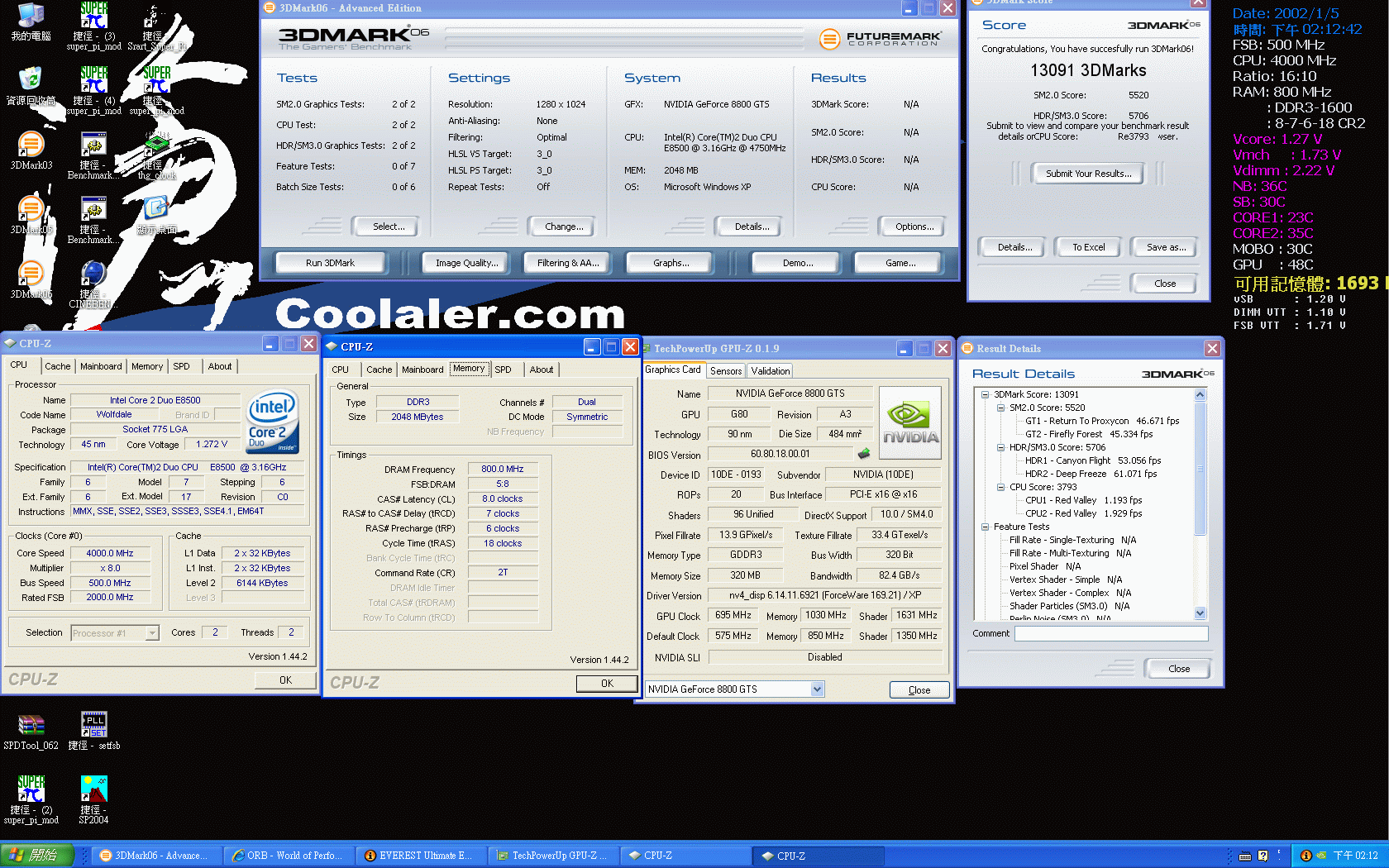The height and width of the screenshot is (868, 1389).
Task: Switch to TechPowerUp GPU-Z taskbar item
Action: [x=553, y=856]
